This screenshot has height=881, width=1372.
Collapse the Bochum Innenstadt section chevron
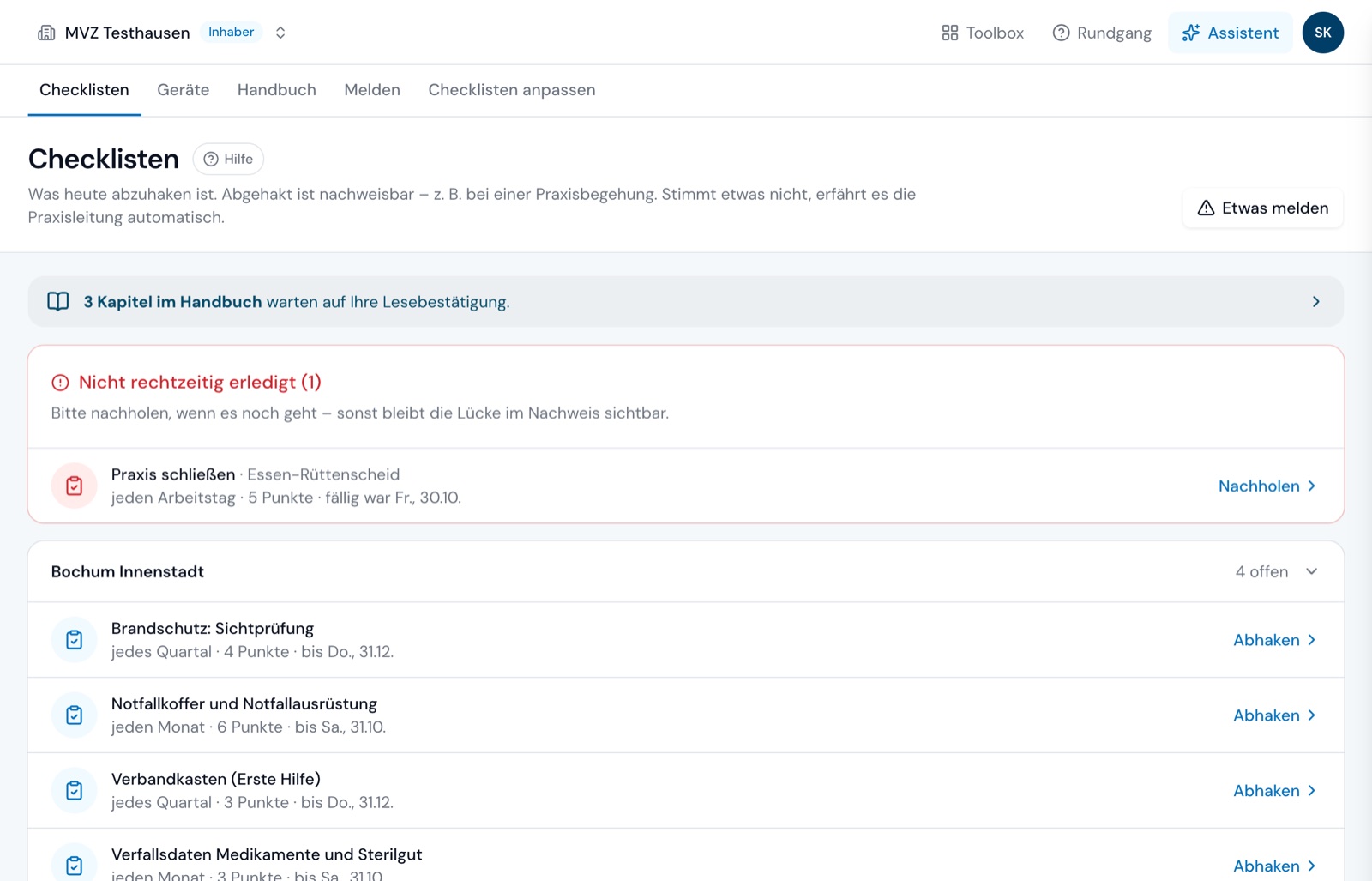click(1311, 571)
